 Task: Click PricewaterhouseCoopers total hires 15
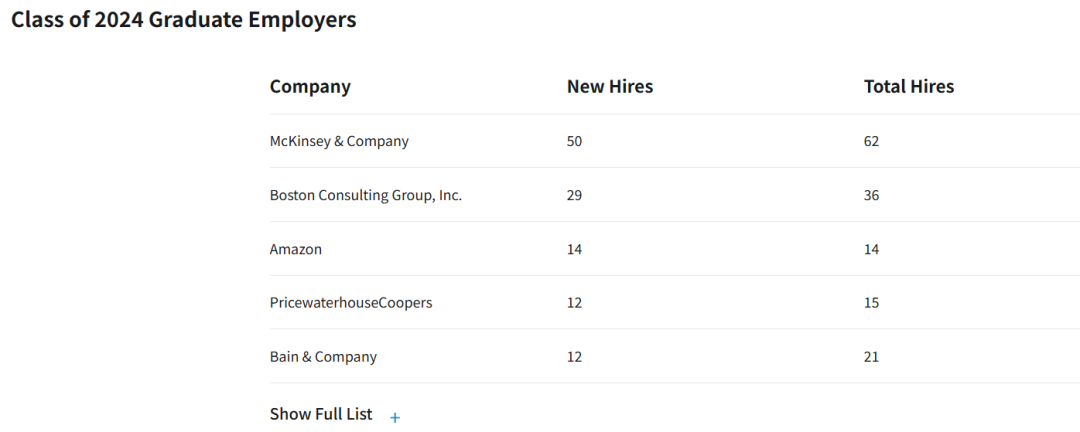click(871, 302)
